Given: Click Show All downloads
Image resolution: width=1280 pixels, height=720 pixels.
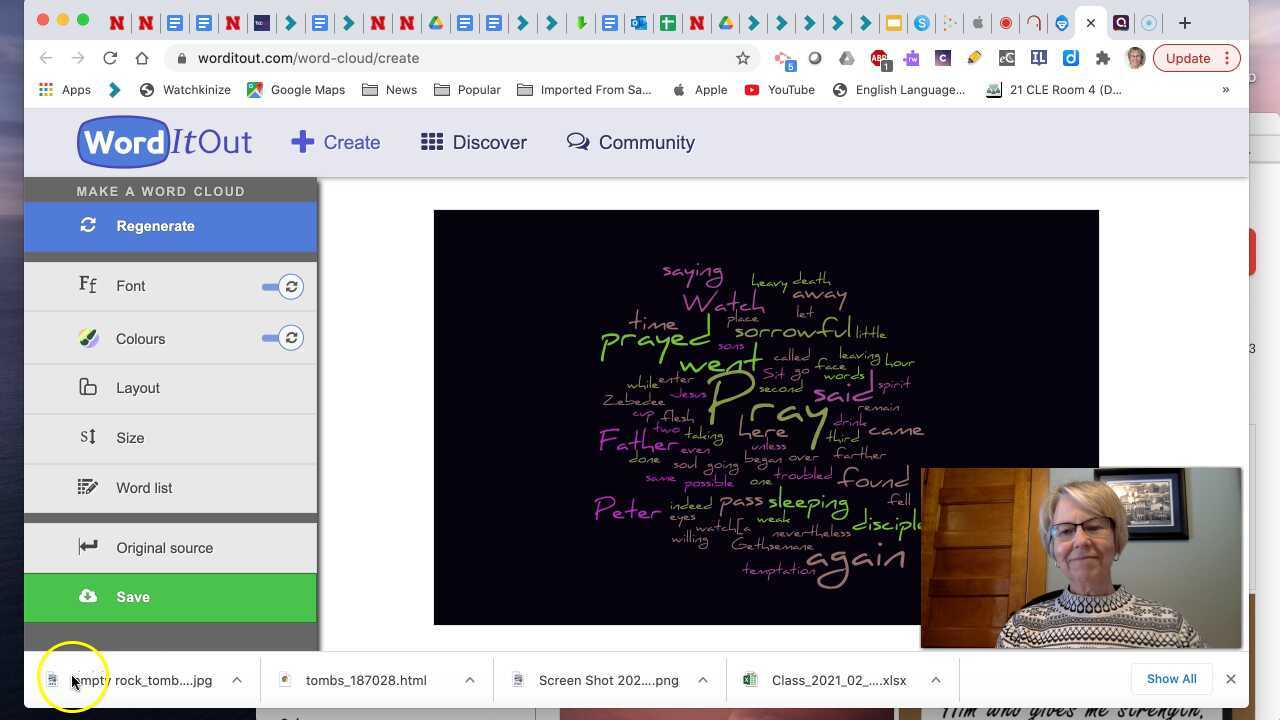Looking at the screenshot, I should (1171, 679).
